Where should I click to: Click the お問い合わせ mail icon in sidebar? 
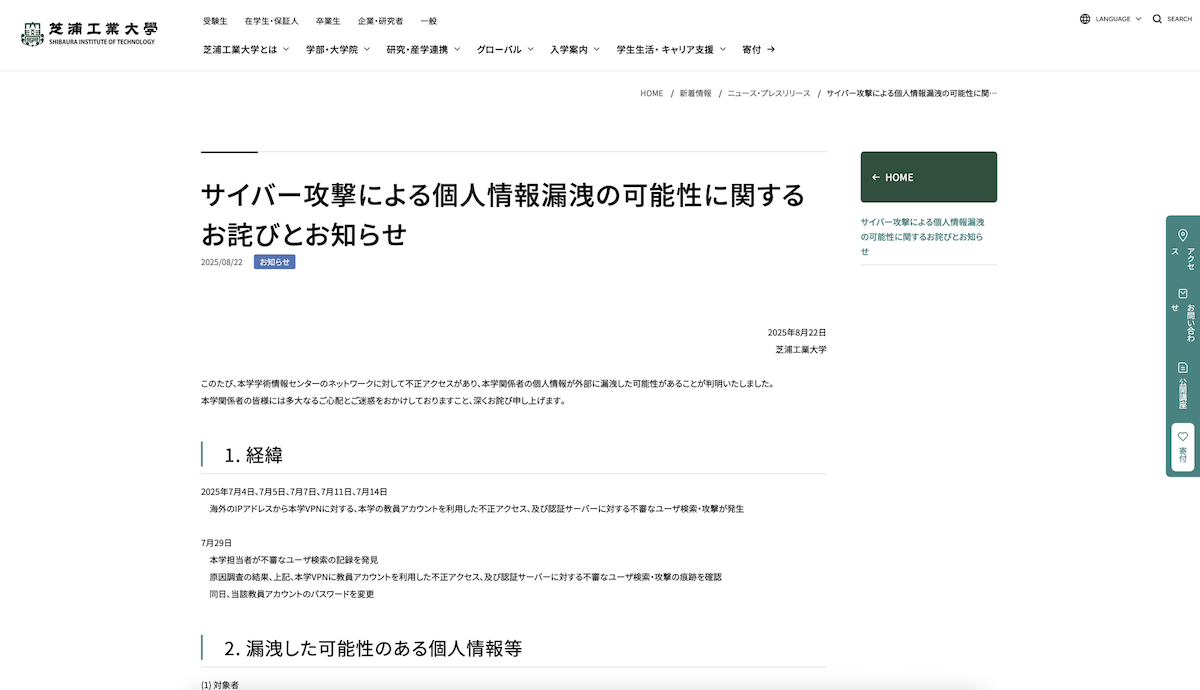tap(1183, 293)
